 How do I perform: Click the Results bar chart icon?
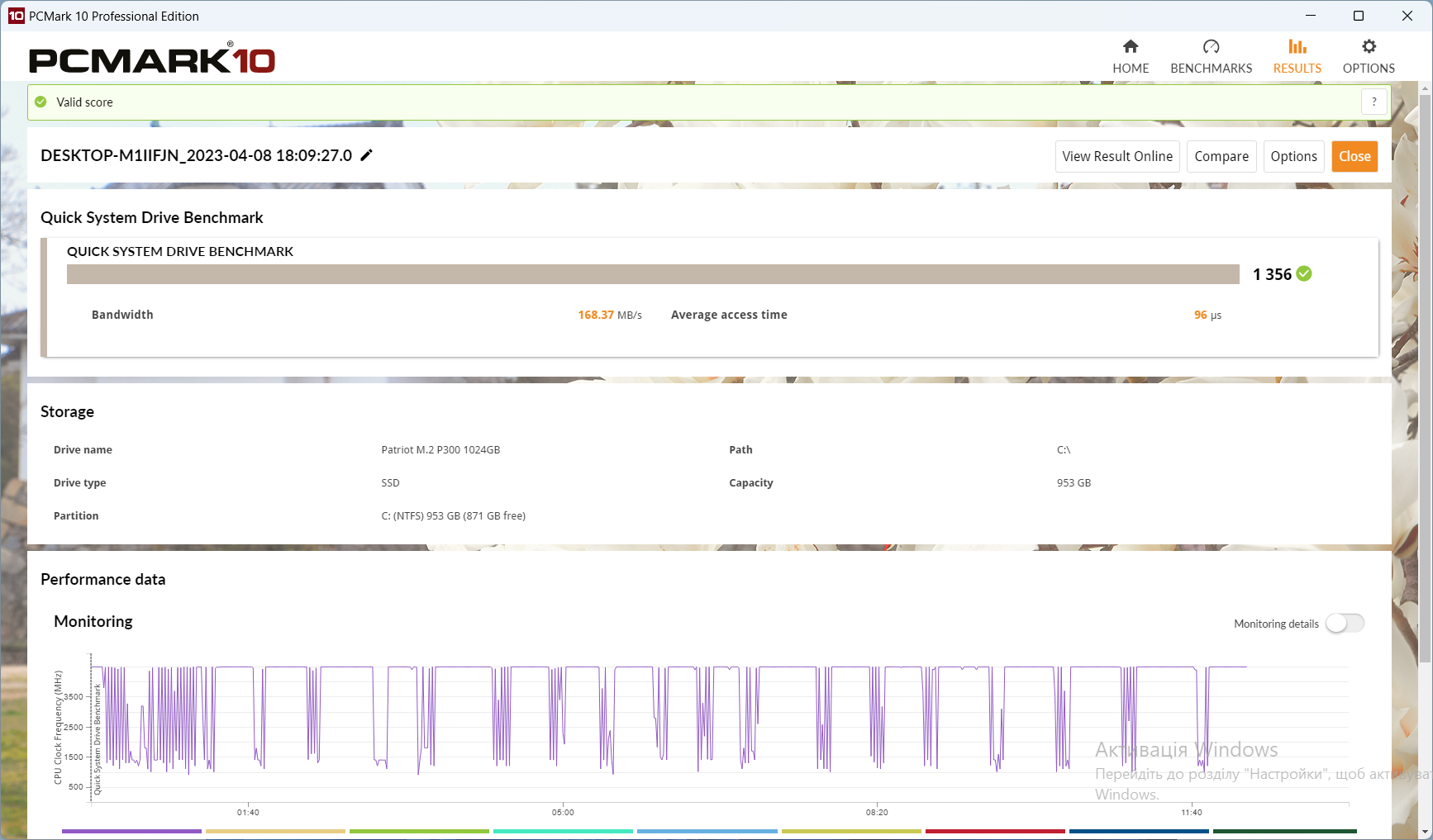[1297, 46]
